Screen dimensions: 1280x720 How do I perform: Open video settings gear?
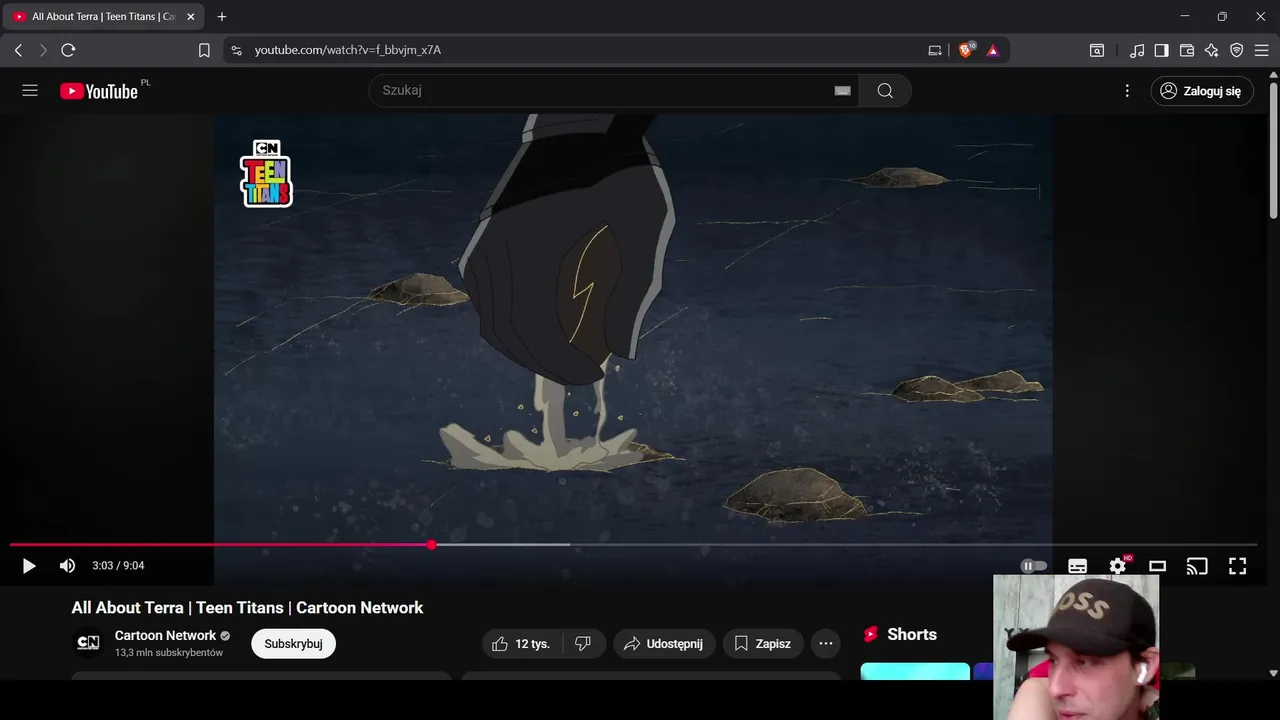[x=1118, y=566]
